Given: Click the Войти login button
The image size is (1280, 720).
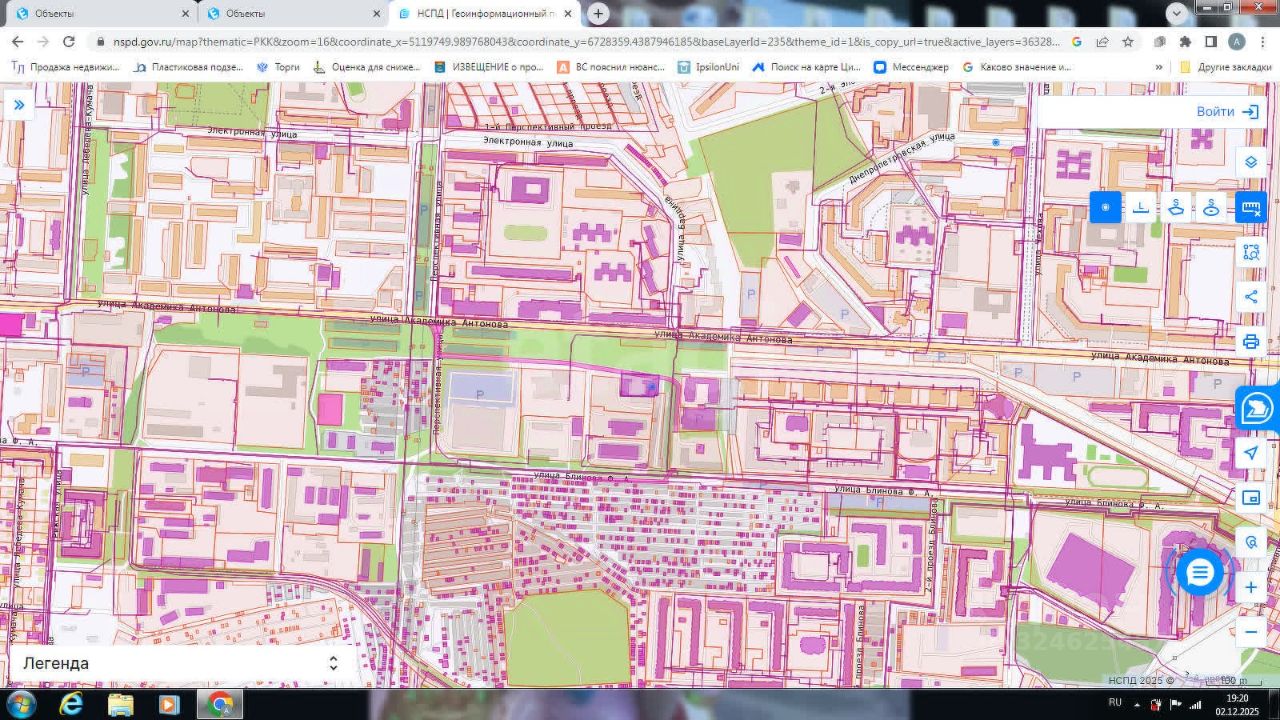Looking at the screenshot, I should coord(1226,111).
